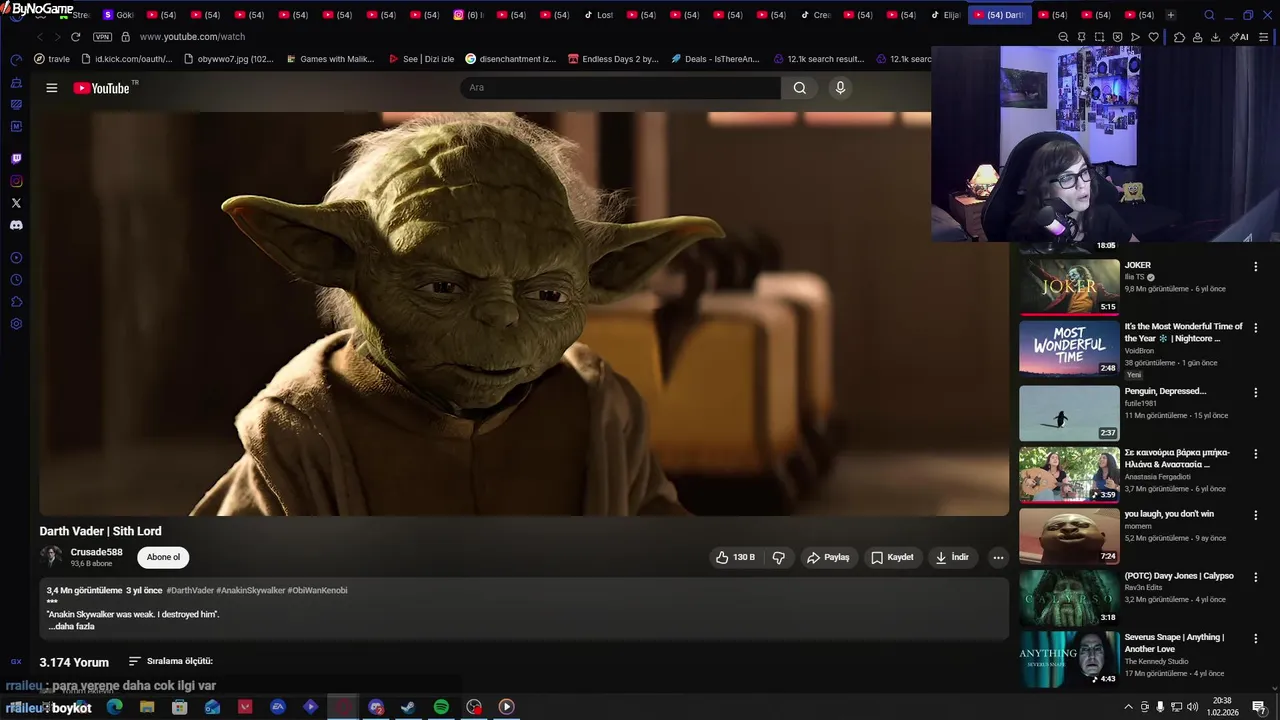This screenshot has height=720, width=1280.
Task: Go to the YouTube home logo
Action: [101, 88]
